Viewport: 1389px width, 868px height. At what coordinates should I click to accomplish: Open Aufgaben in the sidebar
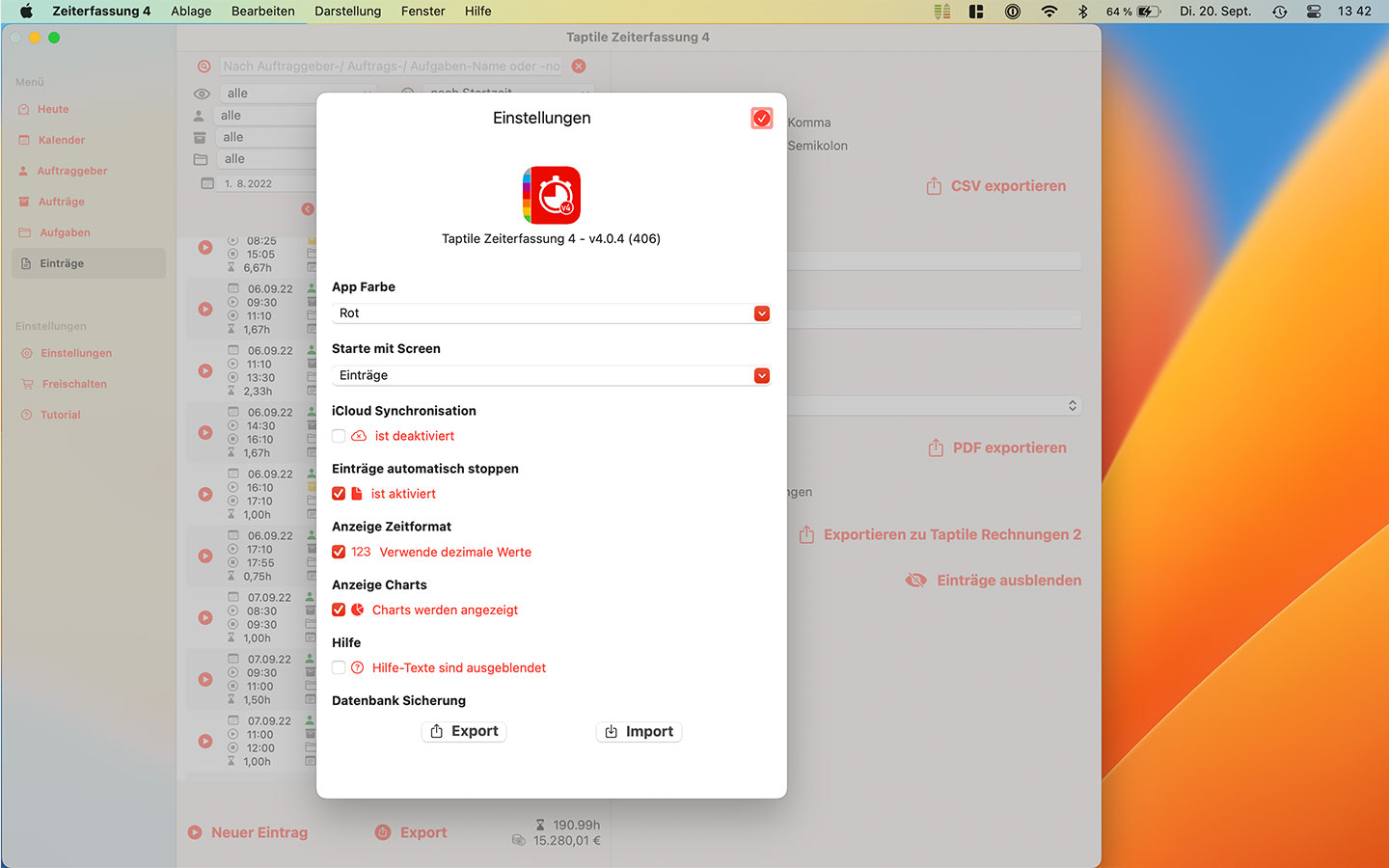tap(89, 232)
